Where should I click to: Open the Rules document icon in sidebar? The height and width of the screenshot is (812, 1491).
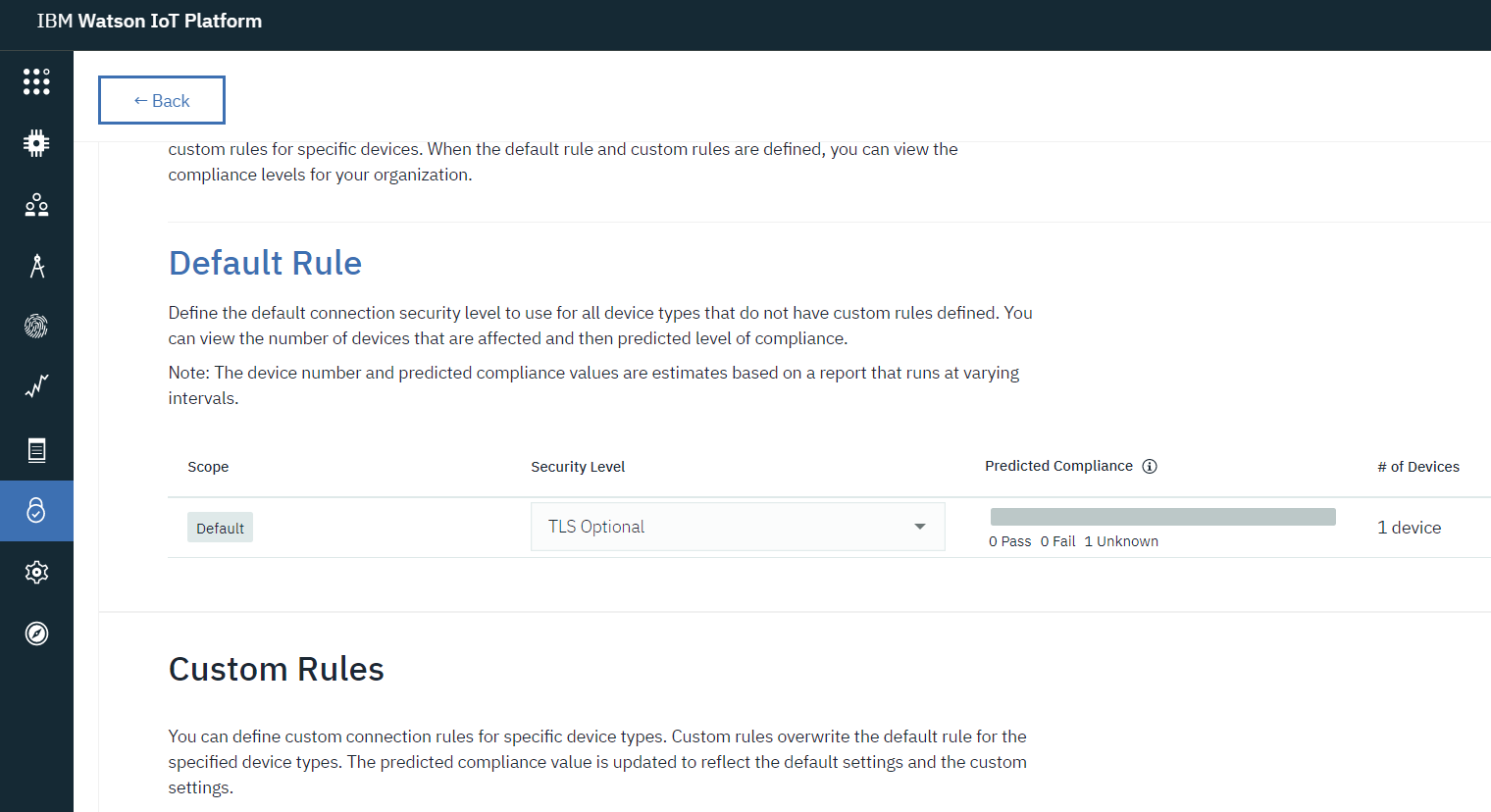point(36,450)
